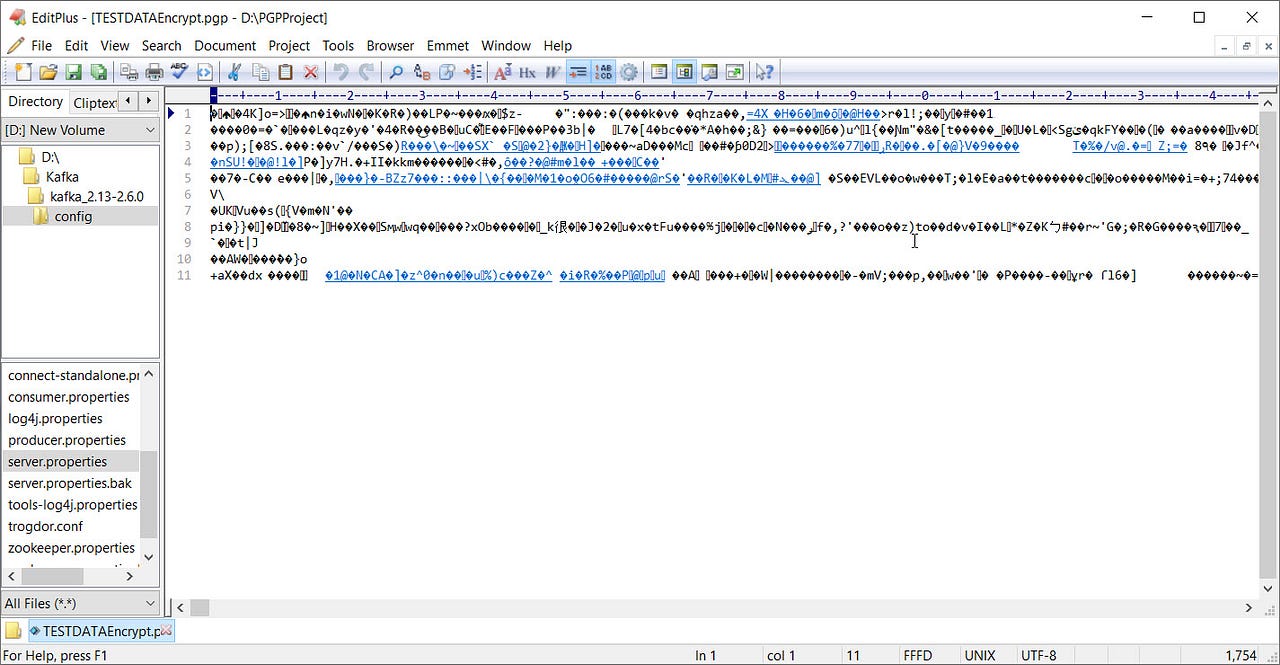Viewport: 1280px width, 665px height.
Task: Click the side tabs left arrow
Action: click(129, 101)
